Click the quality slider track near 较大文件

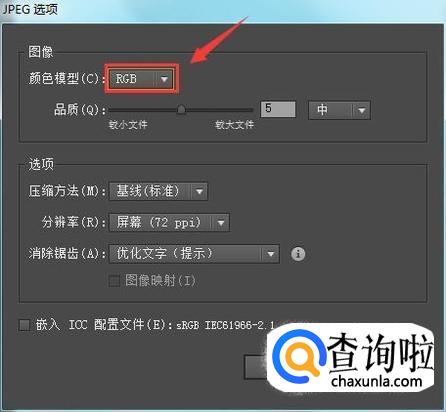pos(233,110)
